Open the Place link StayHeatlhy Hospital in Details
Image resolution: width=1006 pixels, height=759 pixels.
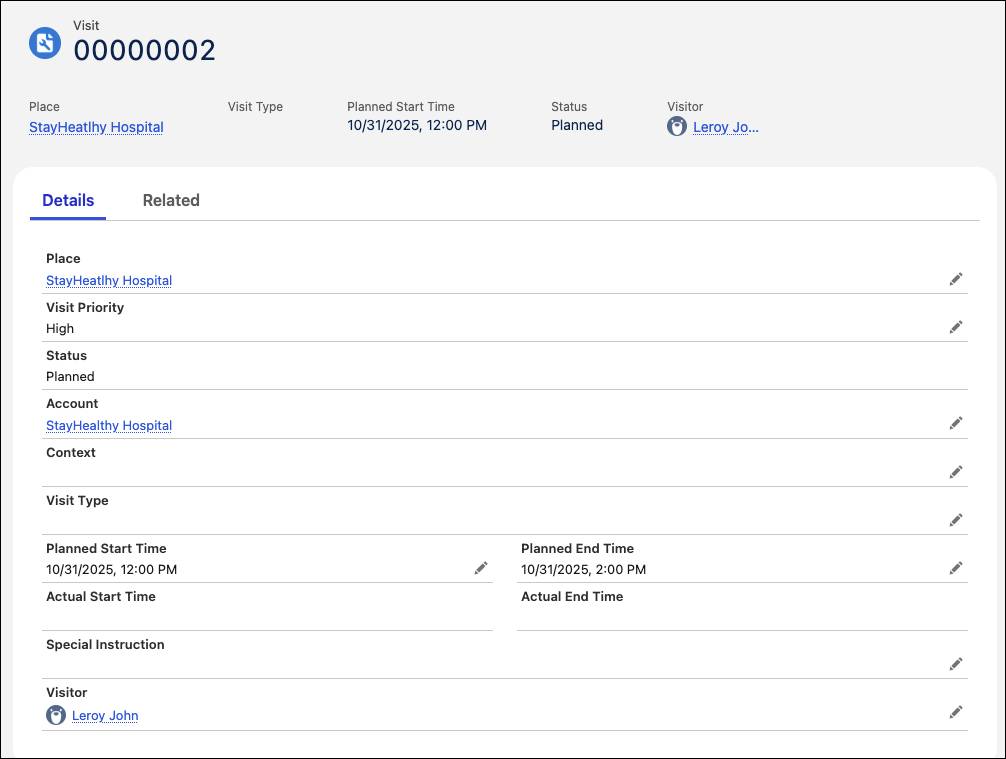click(108, 280)
